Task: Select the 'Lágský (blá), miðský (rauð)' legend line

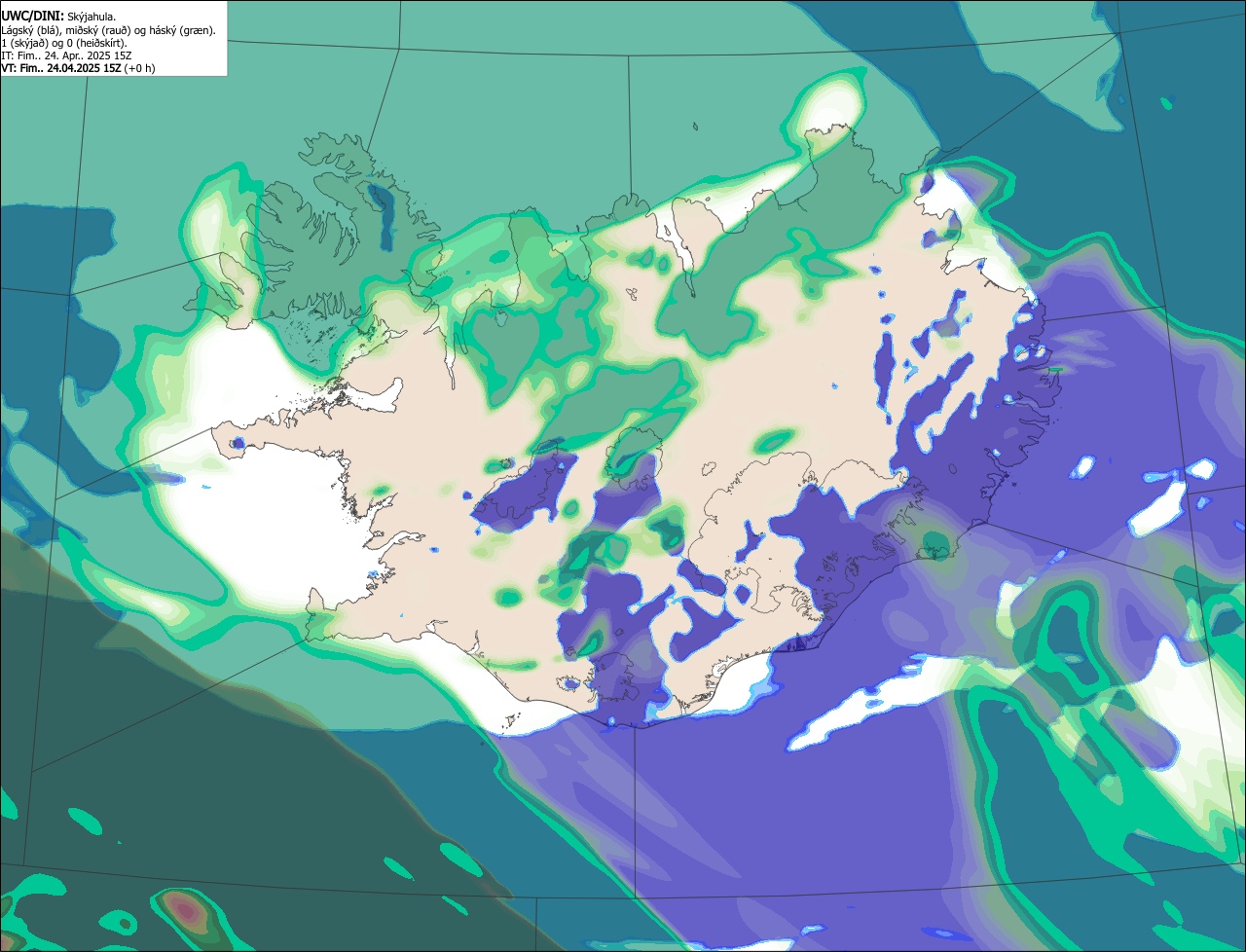Action: tap(109, 30)
